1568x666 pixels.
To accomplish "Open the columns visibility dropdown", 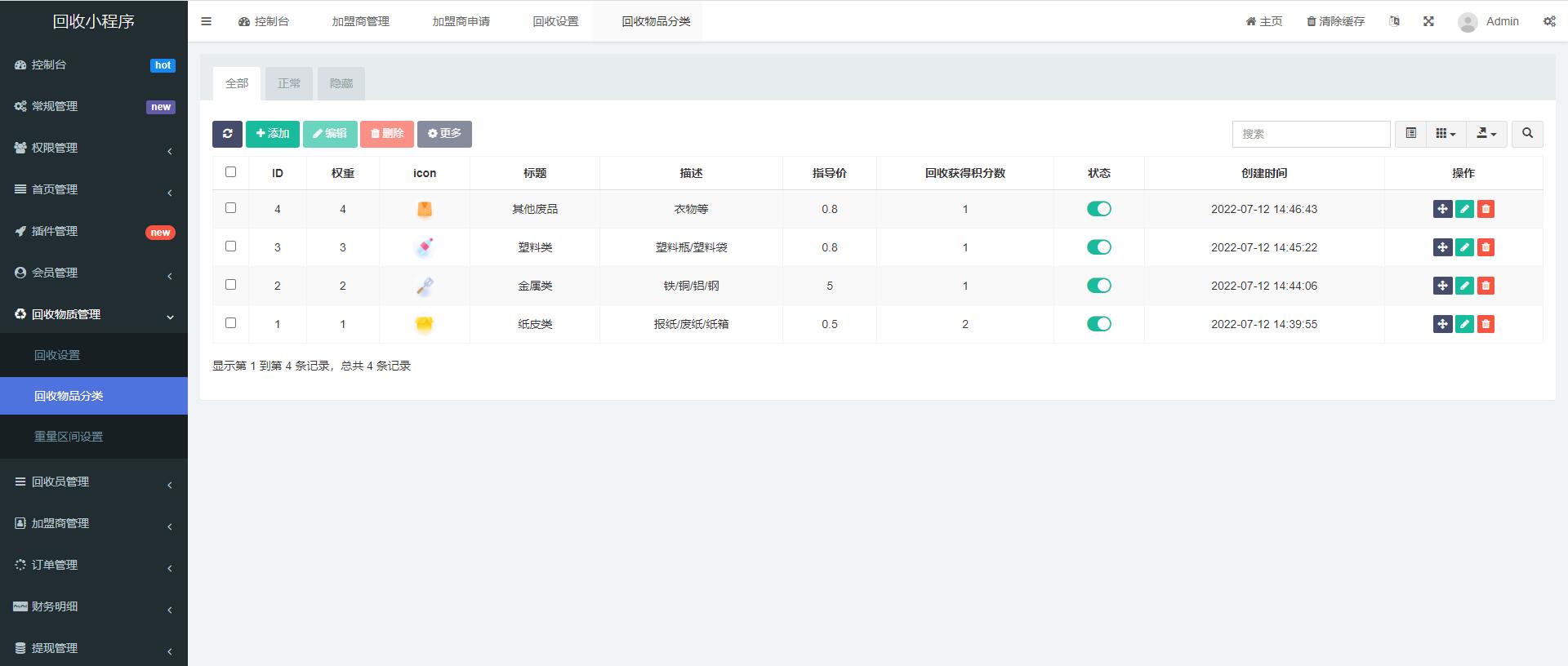I will coord(1445,134).
